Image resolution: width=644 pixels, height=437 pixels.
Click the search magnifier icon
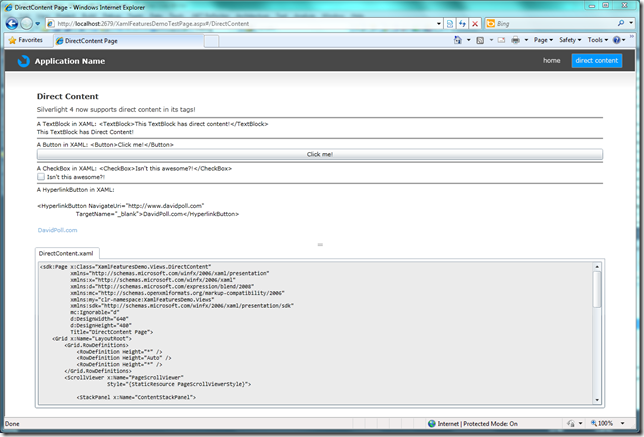click(x=621, y=23)
